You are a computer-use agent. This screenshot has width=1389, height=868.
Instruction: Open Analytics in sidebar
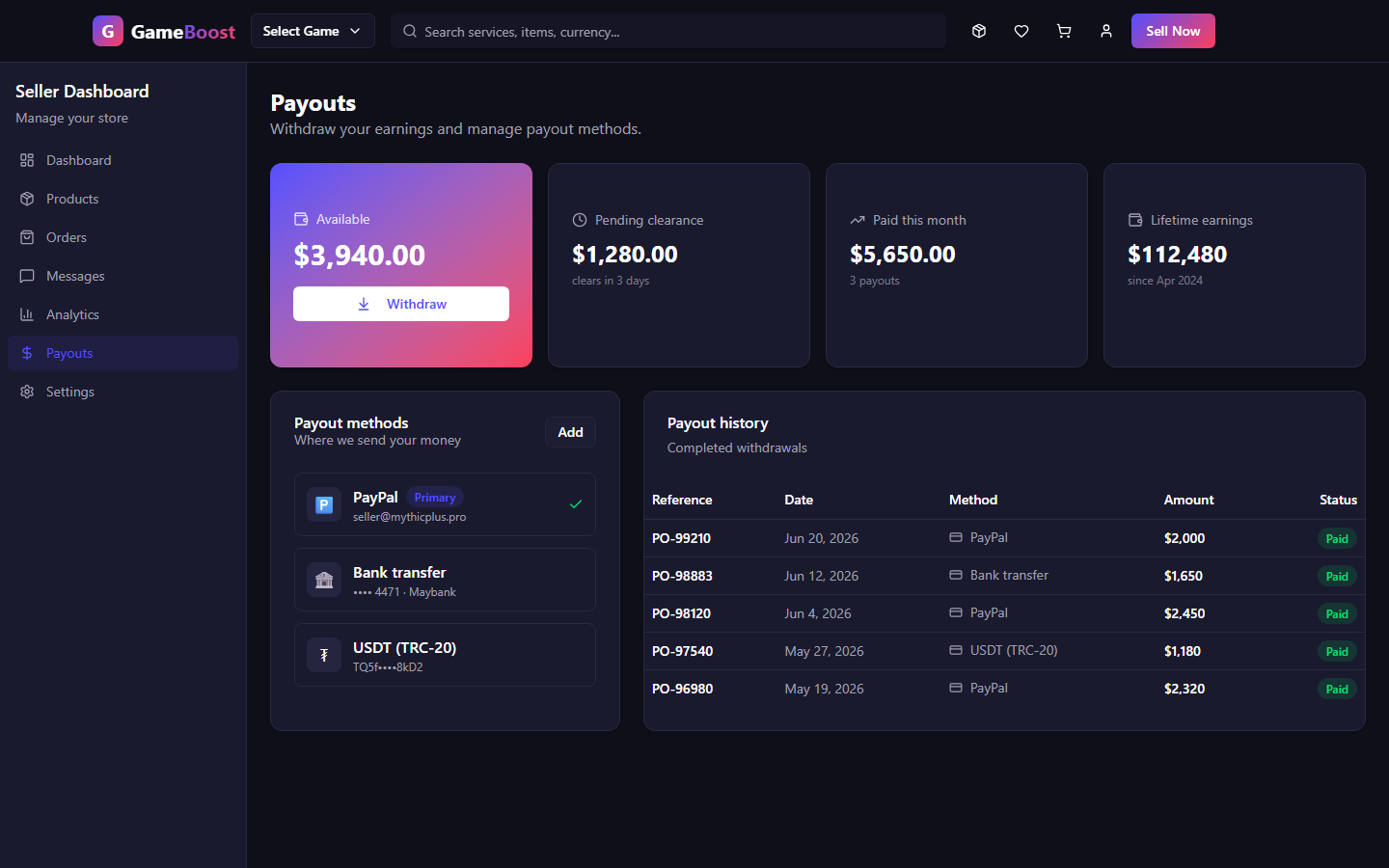coord(123,314)
